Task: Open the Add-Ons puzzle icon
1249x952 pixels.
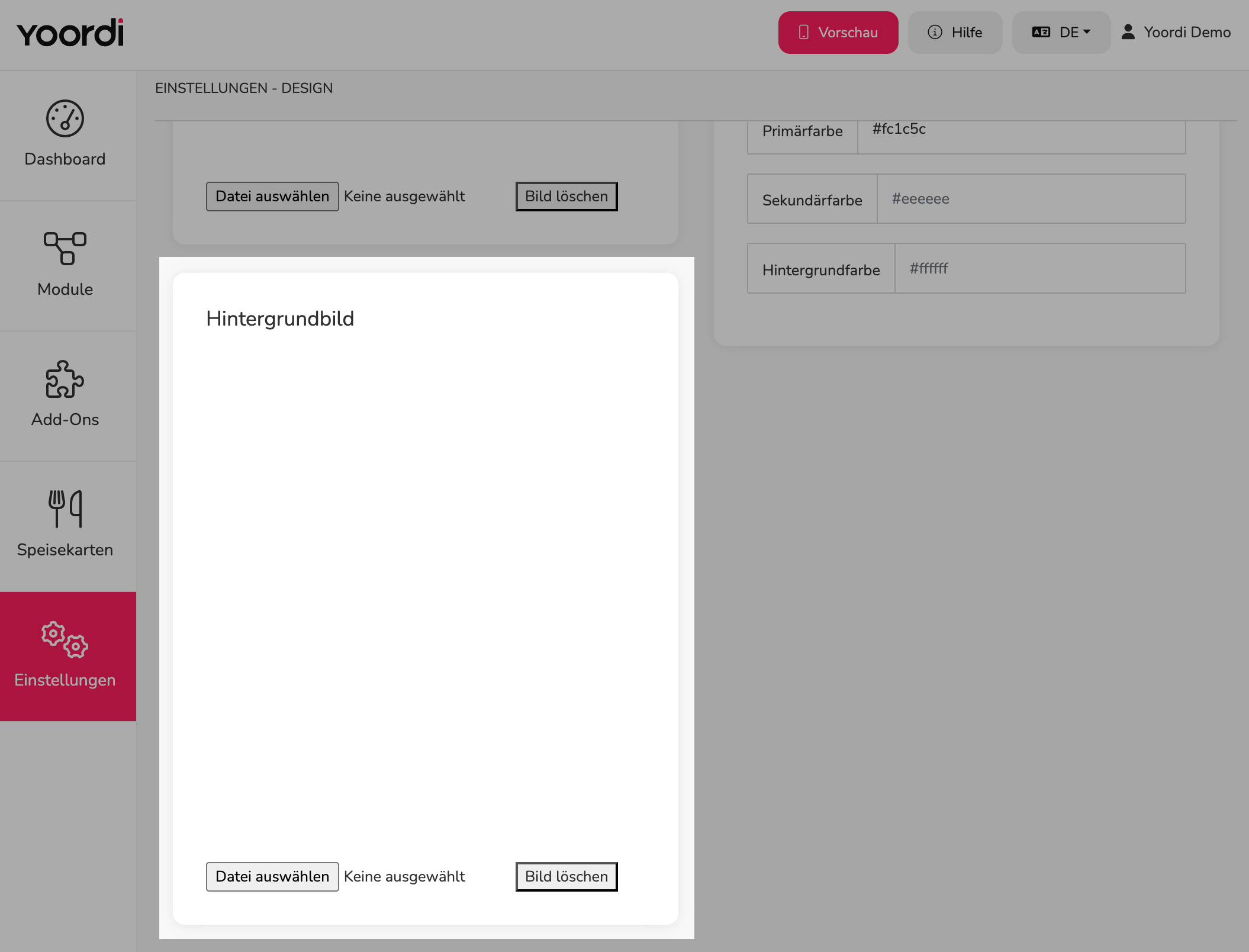Action: pyautogui.click(x=65, y=379)
